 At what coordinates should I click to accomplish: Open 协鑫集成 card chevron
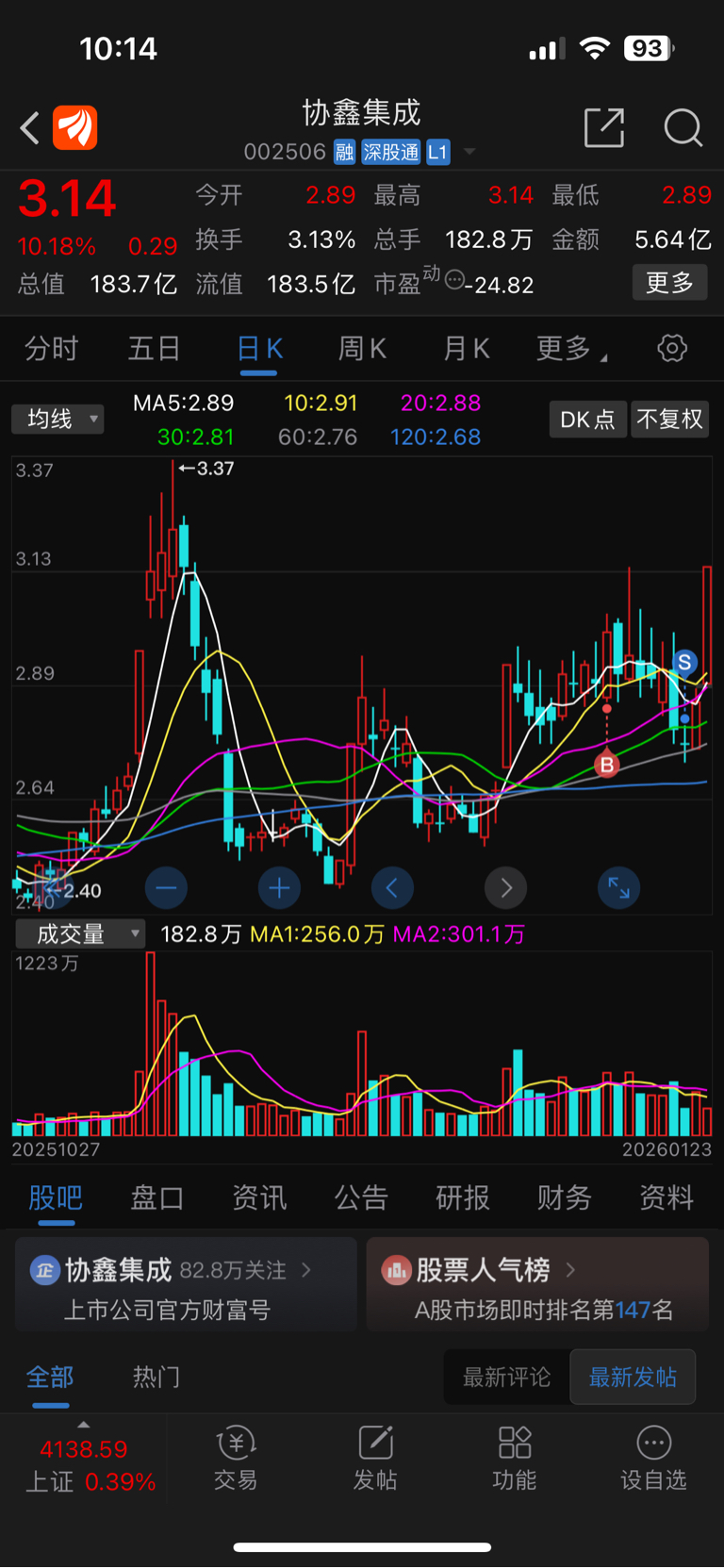point(306,1270)
